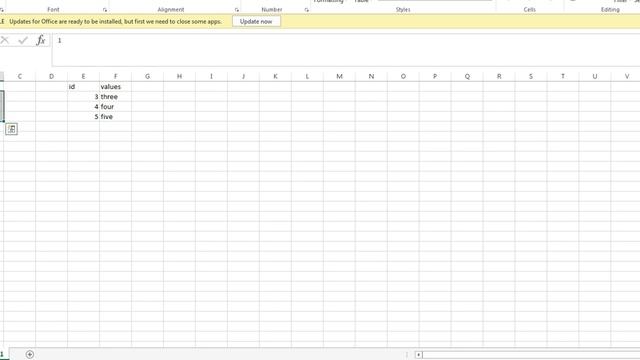Open the Font group dialog launcher
This screenshot has height=360, width=640.
(x=105, y=10)
